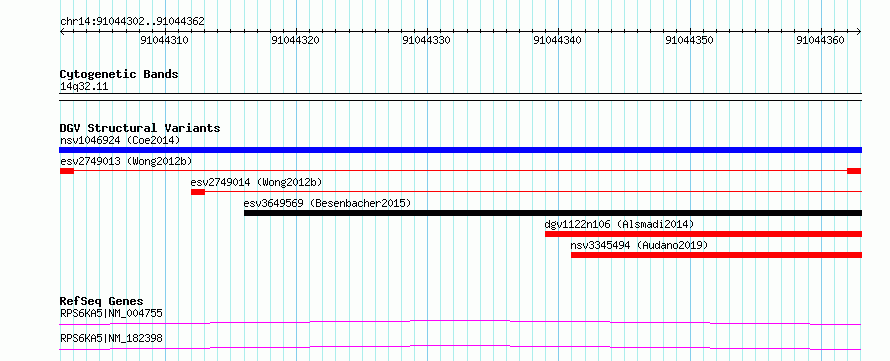
Task: Open RPS6KA5|NM_182398 gene label
Action: point(111,338)
